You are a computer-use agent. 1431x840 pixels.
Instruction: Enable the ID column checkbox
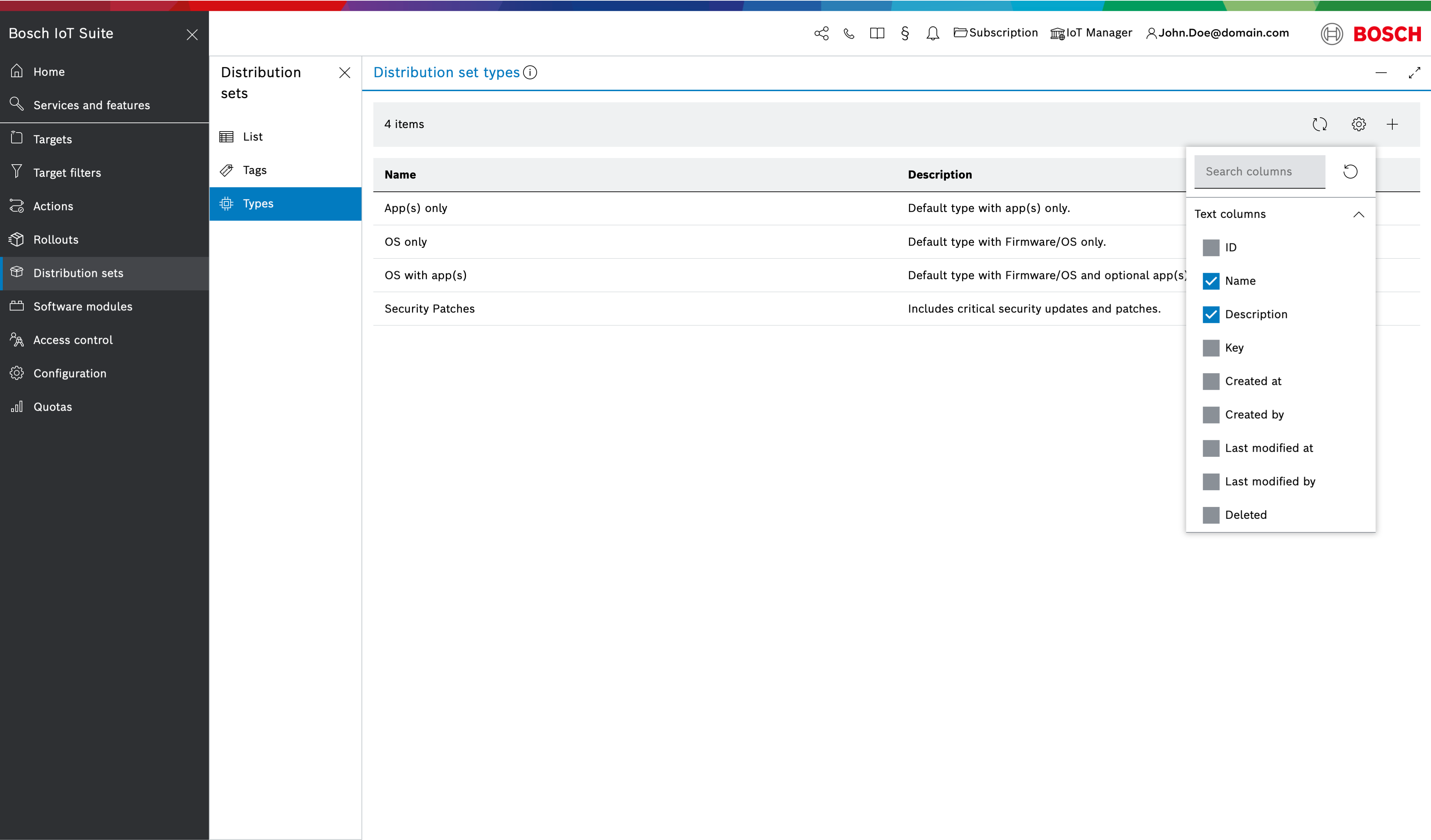(1211, 248)
